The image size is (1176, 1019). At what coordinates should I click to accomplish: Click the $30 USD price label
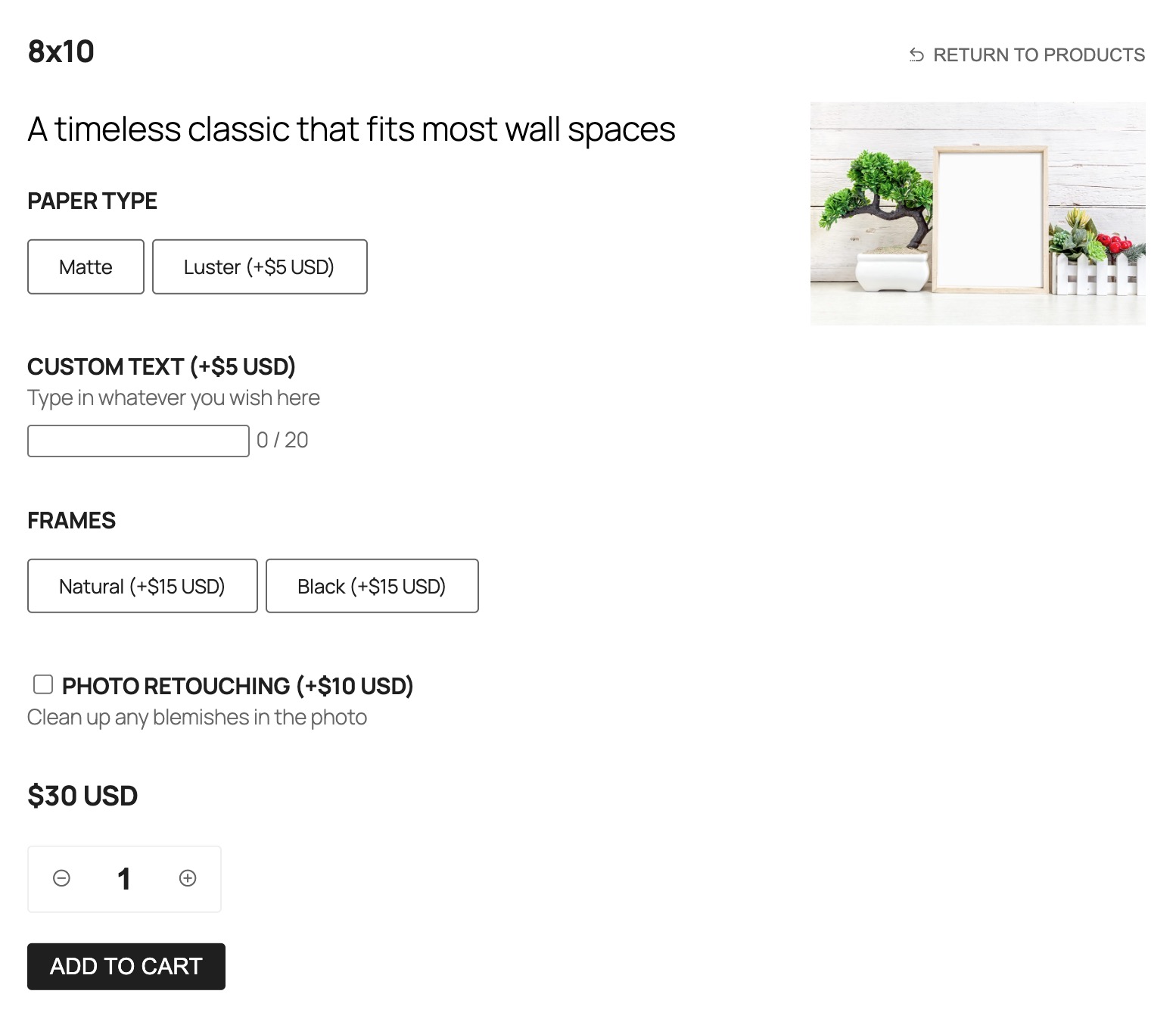[82, 796]
